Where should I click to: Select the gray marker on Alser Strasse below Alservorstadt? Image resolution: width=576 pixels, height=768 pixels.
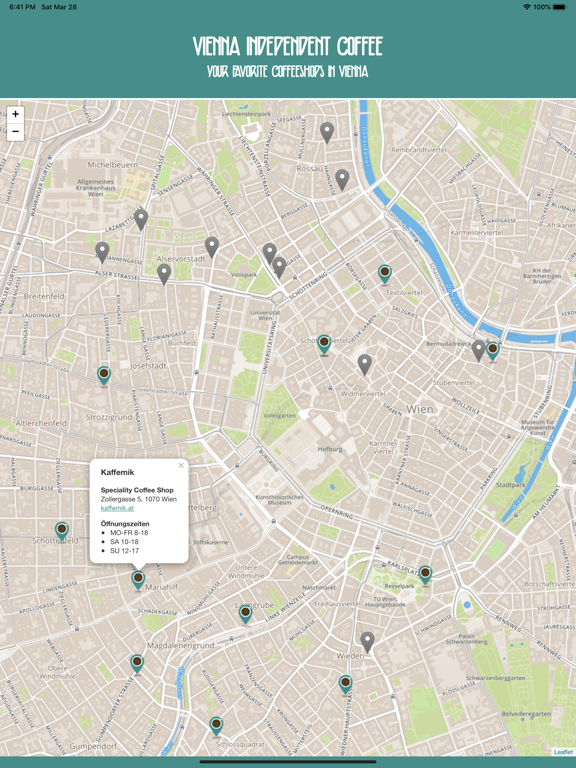164,274
